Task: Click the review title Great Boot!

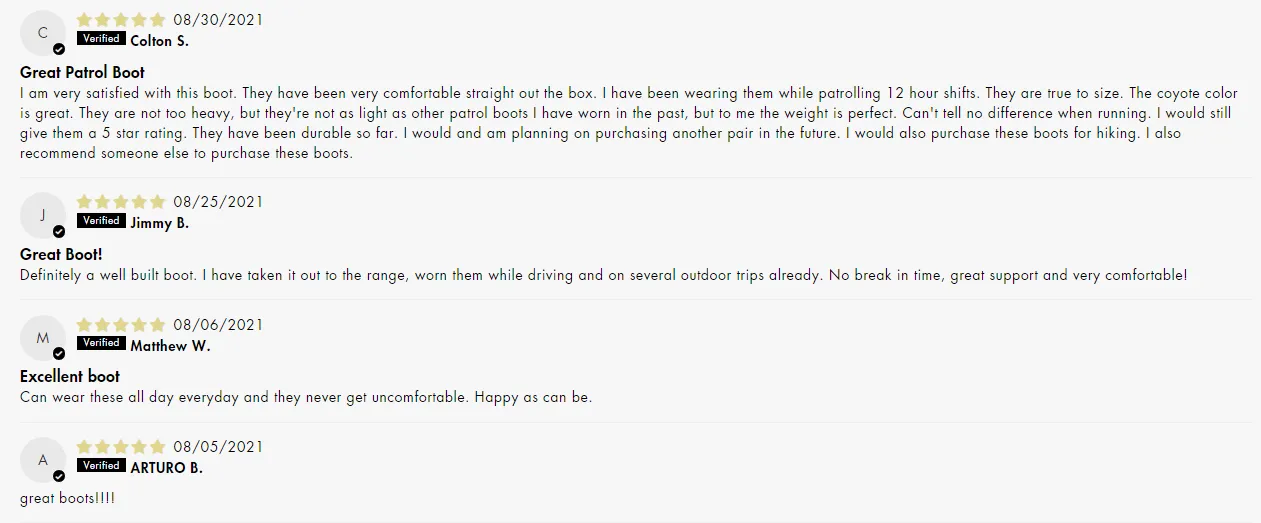Action: pyautogui.click(x=61, y=254)
